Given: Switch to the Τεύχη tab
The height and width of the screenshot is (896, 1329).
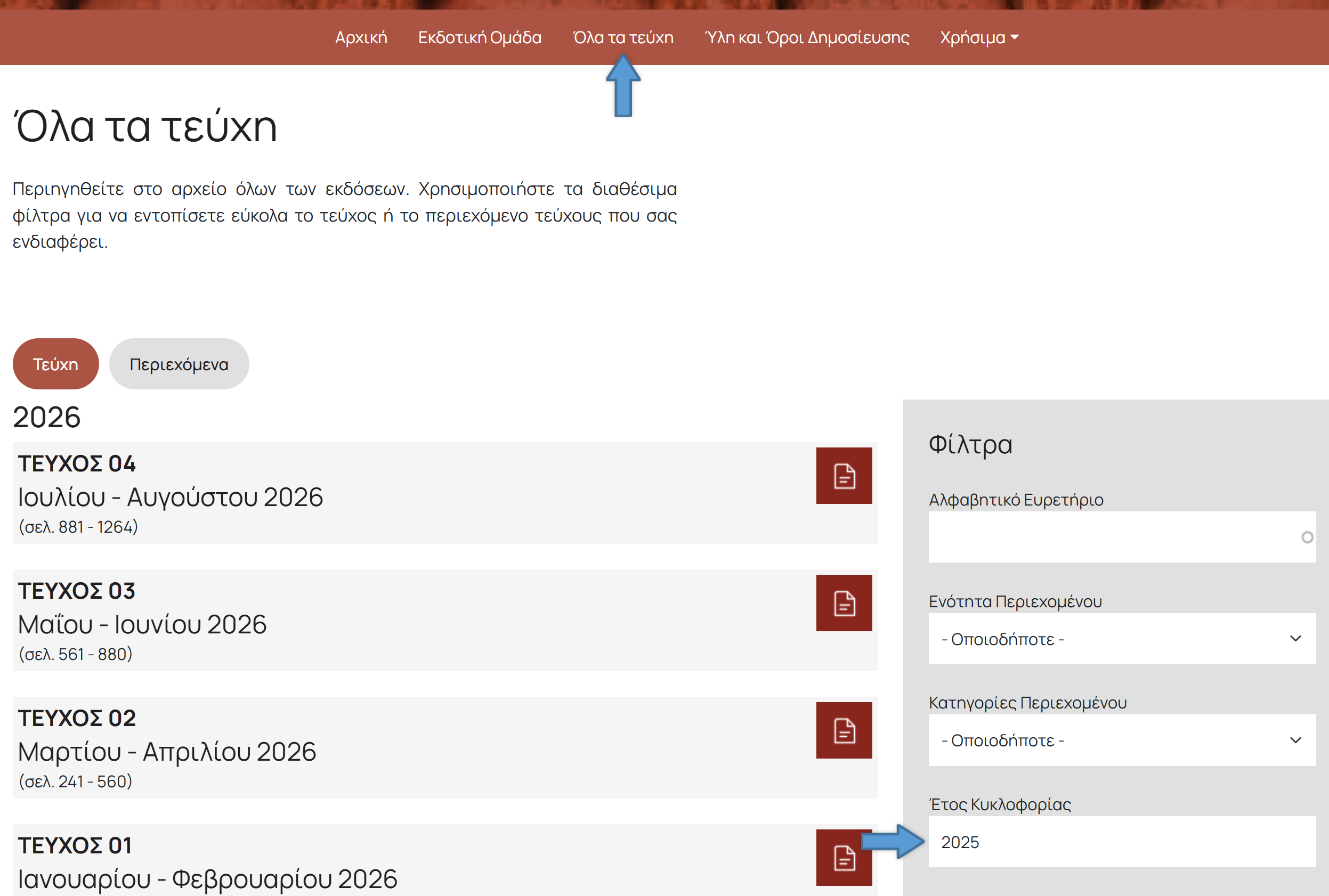Looking at the screenshot, I should coord(56,364).
